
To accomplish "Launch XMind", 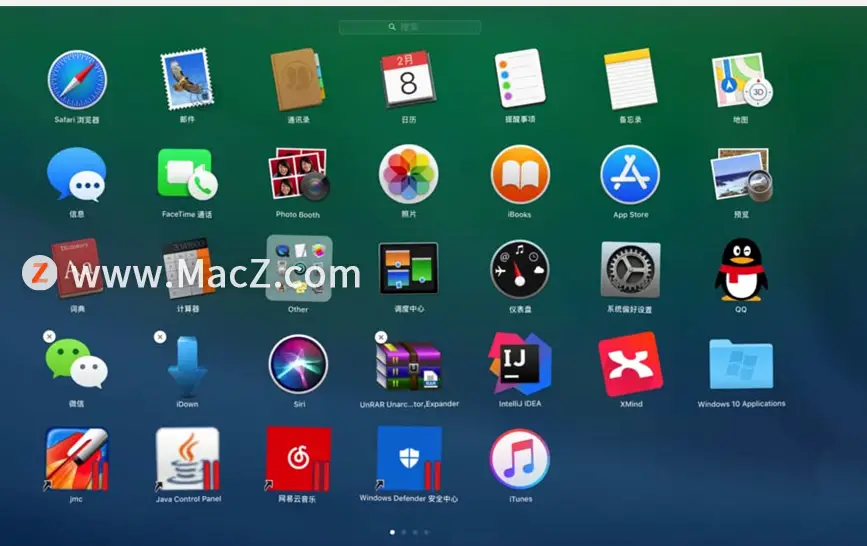I will tap(630, 364).
